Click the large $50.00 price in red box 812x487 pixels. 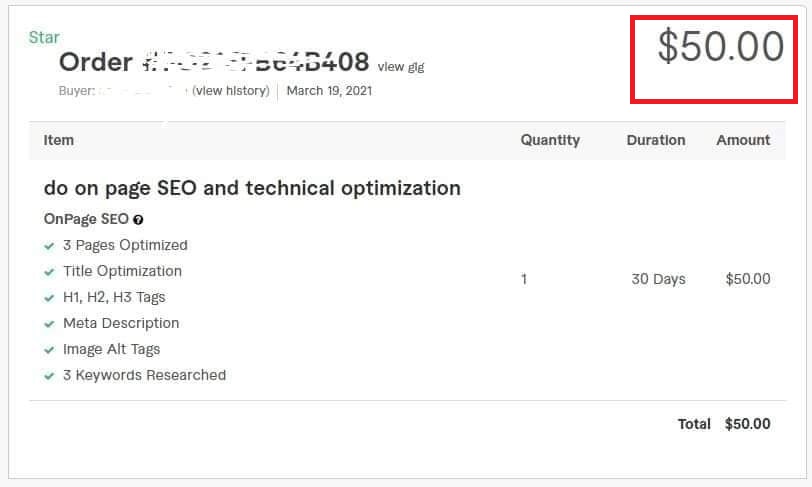(x=720, y=48)
